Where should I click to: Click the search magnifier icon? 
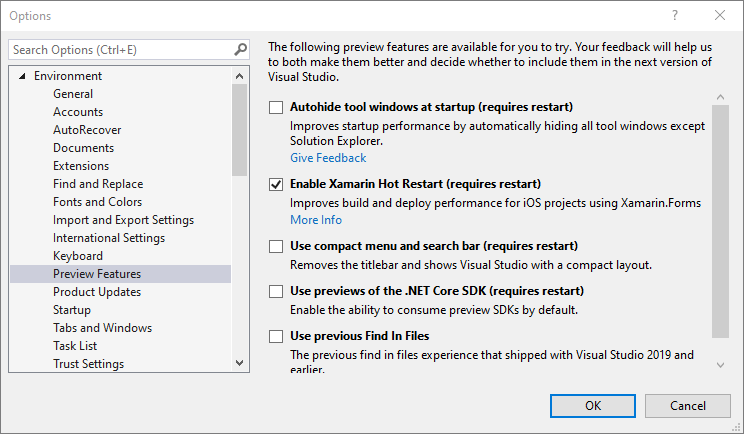point(240,49)
